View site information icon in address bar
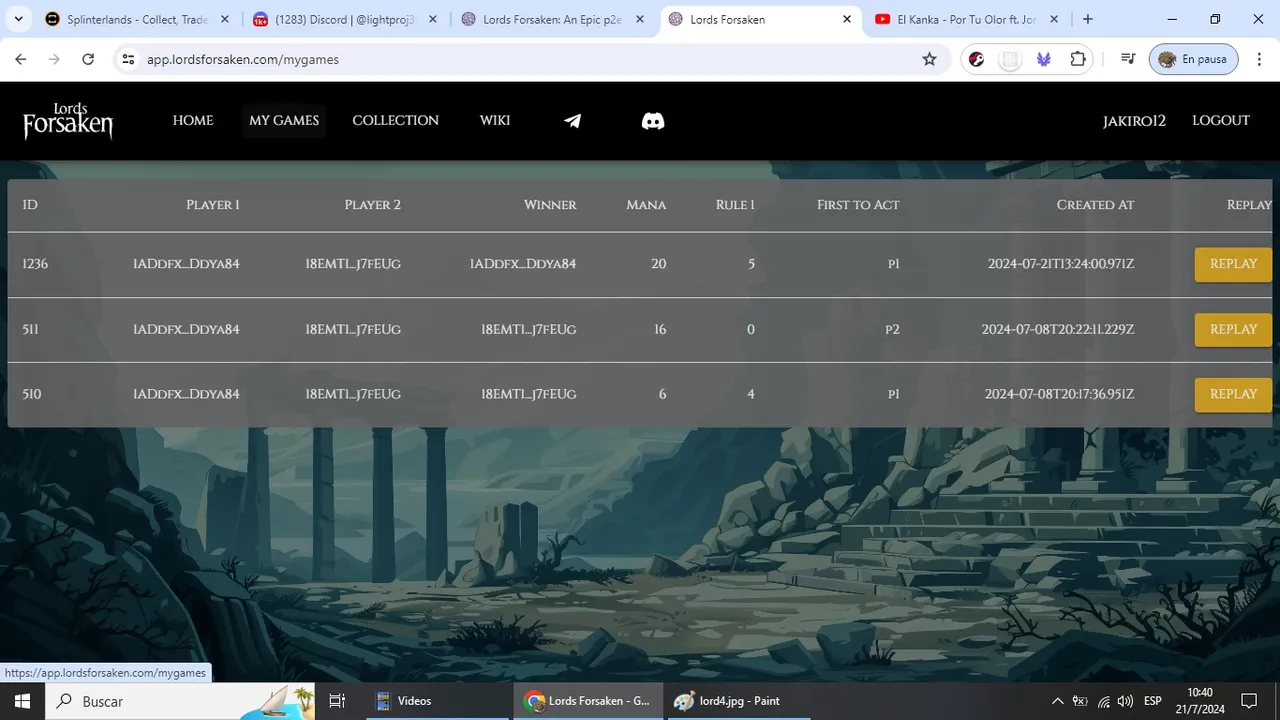This screenshot has height=720, width=1280. click(x=128, y=59)
